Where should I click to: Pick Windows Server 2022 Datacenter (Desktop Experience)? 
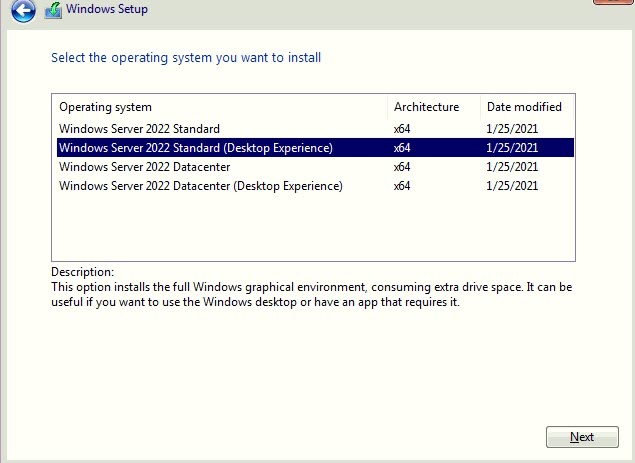pos(200,186)
